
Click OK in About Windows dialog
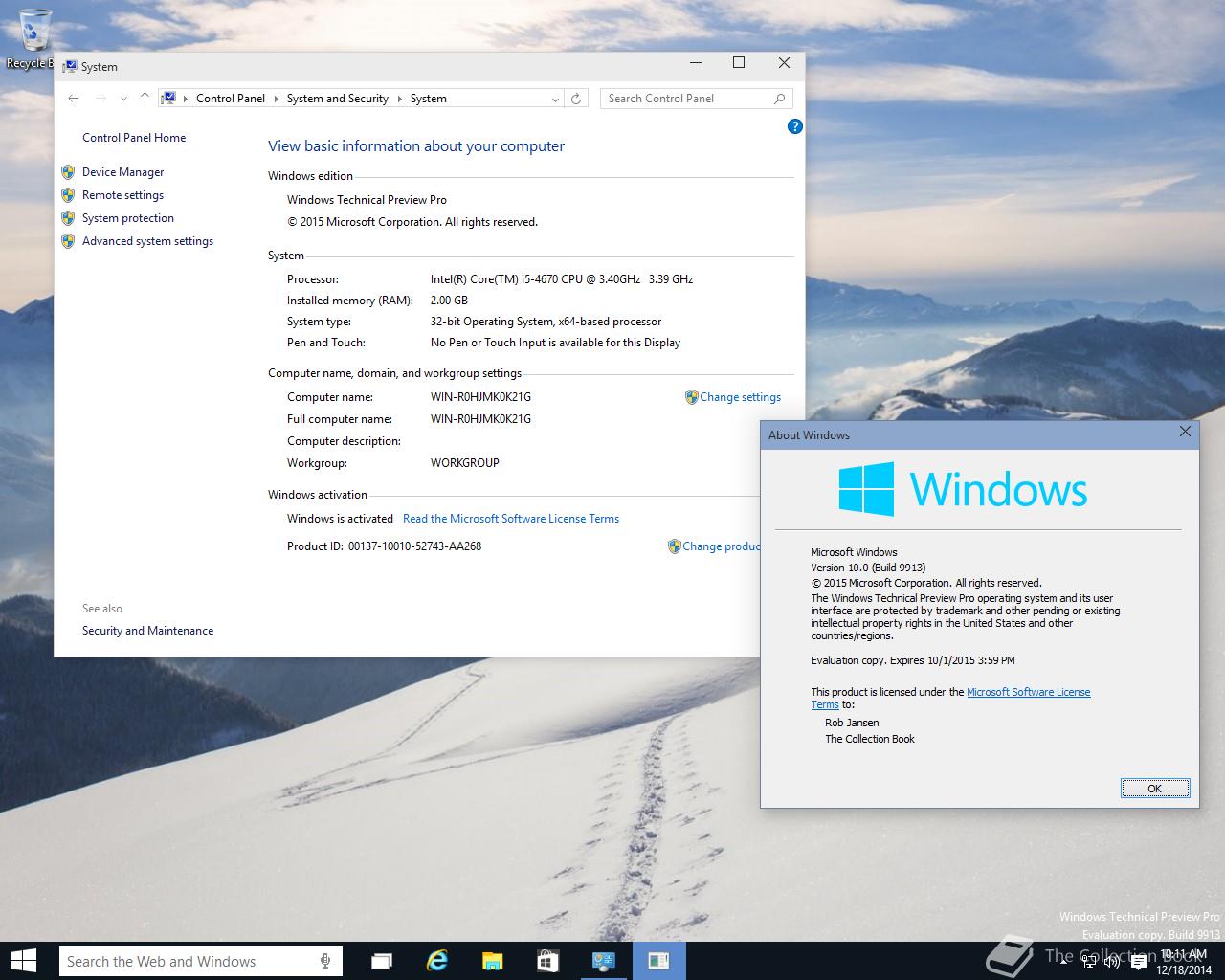click(x=1154, y=789)
